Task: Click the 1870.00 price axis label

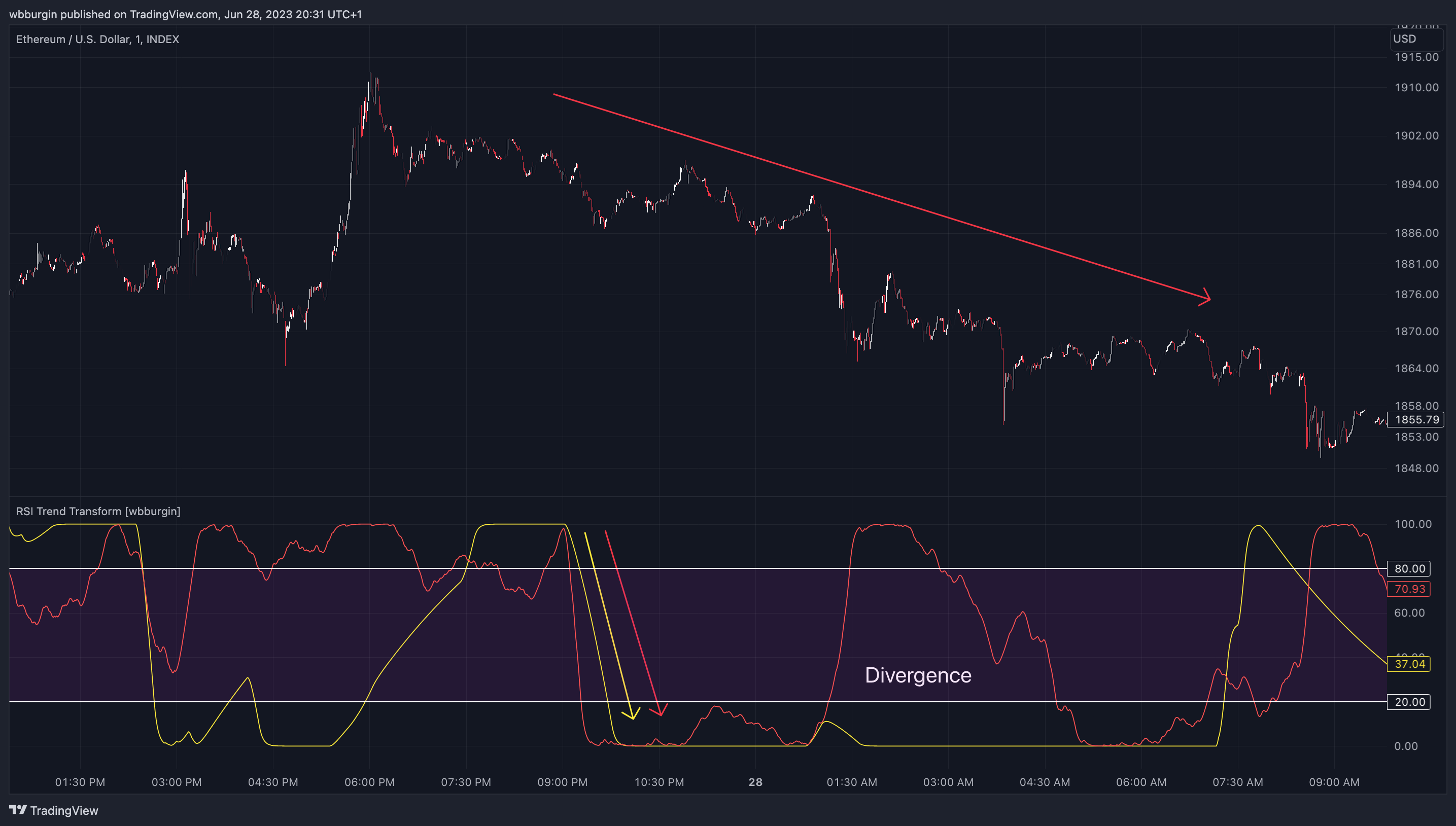Action: (x=1416, y=331)
